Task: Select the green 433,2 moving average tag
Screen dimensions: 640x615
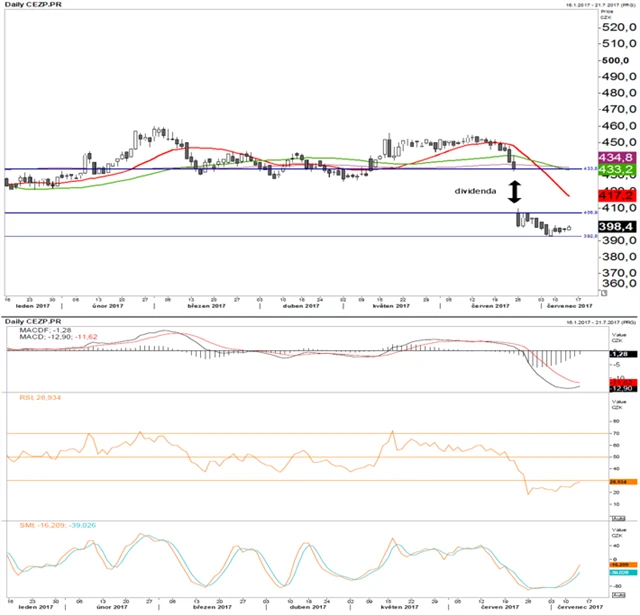Action: click(616, 171)
